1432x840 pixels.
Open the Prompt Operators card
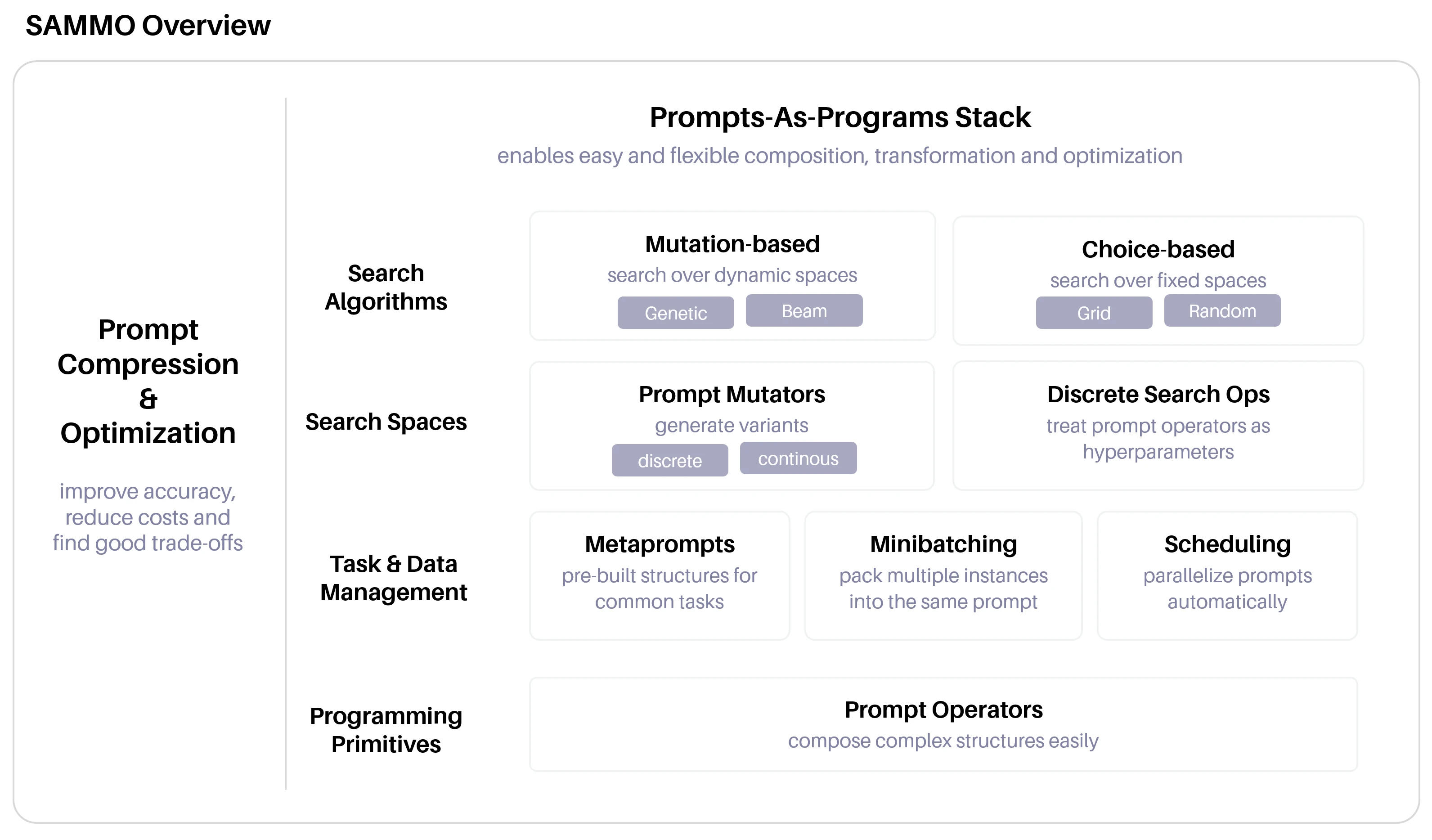pyautogui.click(x=943, y=724)
